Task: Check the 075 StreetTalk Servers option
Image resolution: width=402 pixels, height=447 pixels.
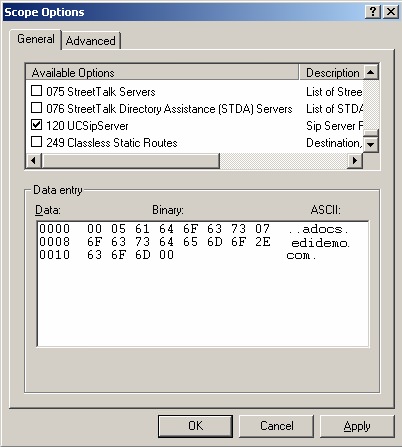Action: 36,91
